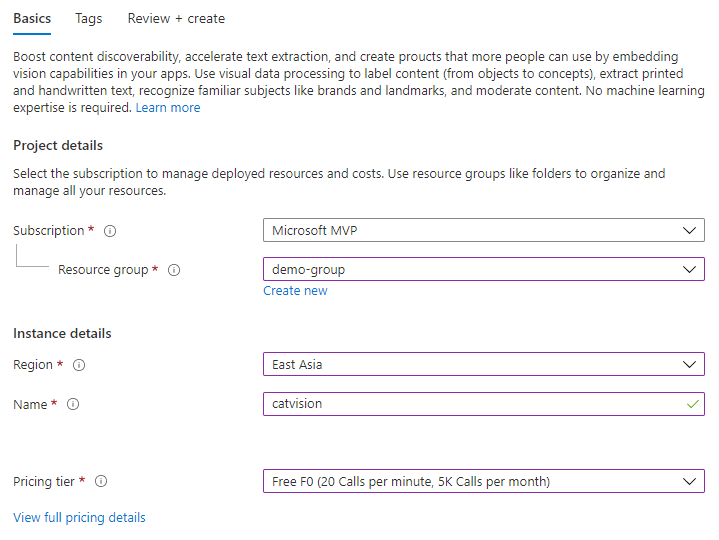Click the Pricing tier field label text
Screen dimensions: 719x540
click(x=43, y=482)
